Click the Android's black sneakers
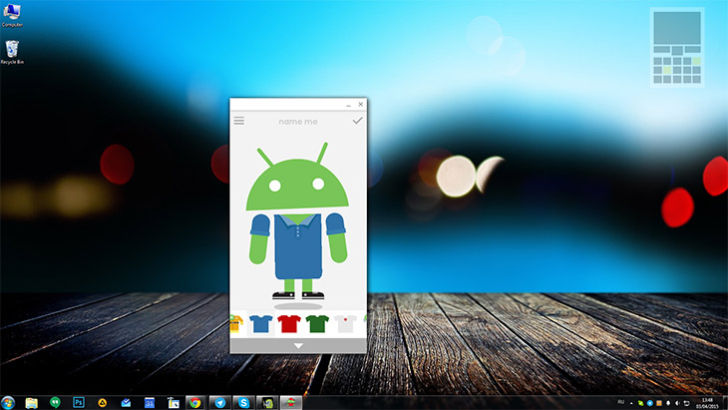The image size is (728, 410). [x=298, y=295]
